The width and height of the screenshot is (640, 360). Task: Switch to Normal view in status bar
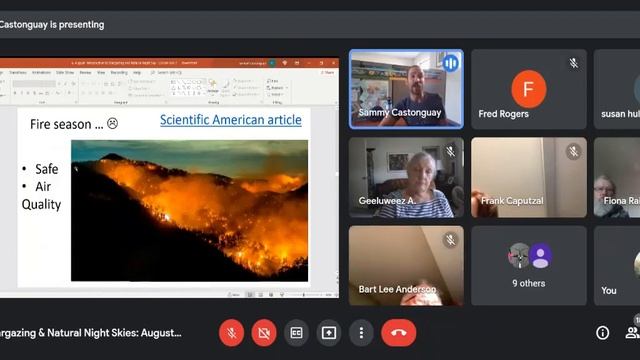pos(250,294)
